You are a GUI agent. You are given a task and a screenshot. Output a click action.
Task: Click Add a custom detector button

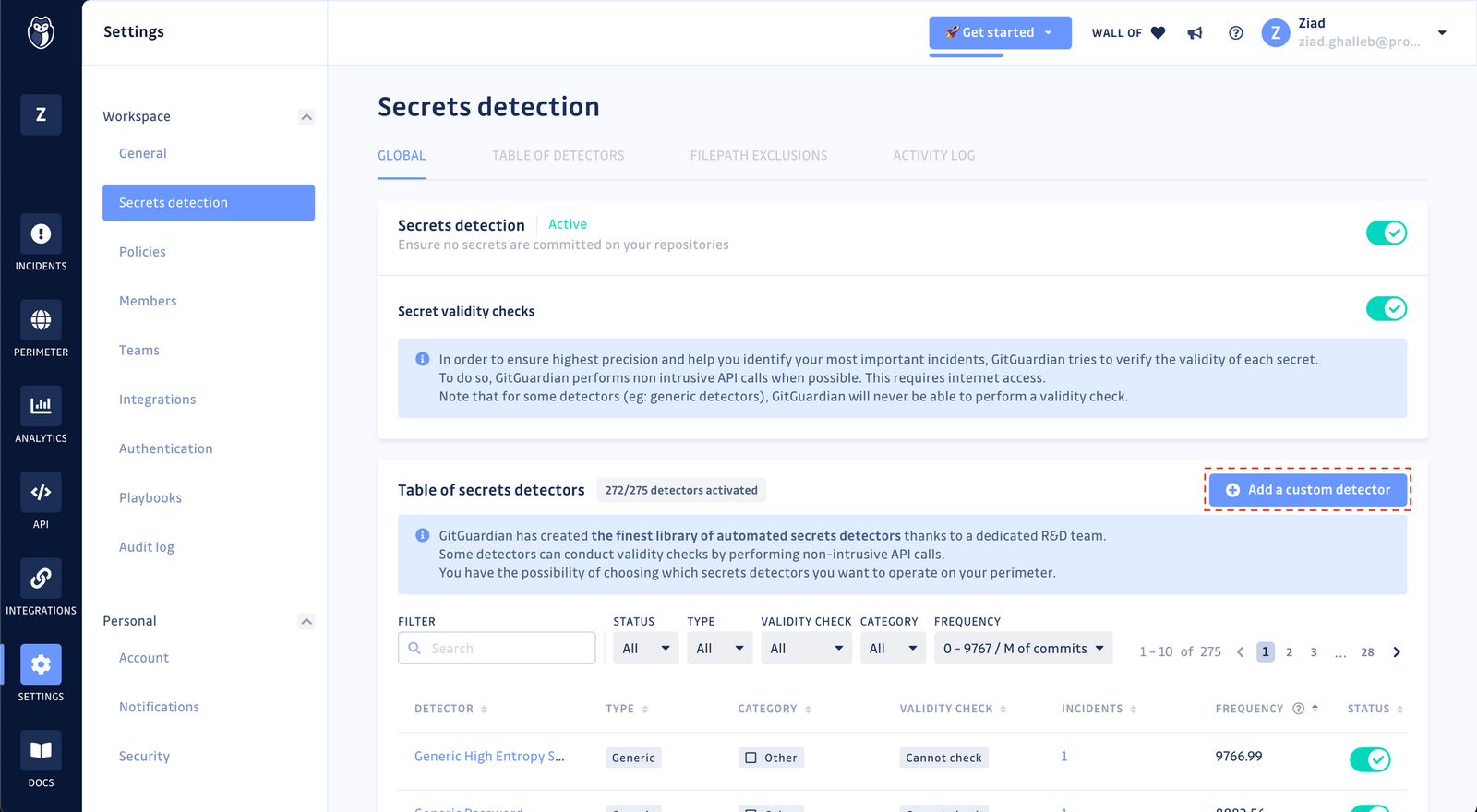[x=1308, y=490]
